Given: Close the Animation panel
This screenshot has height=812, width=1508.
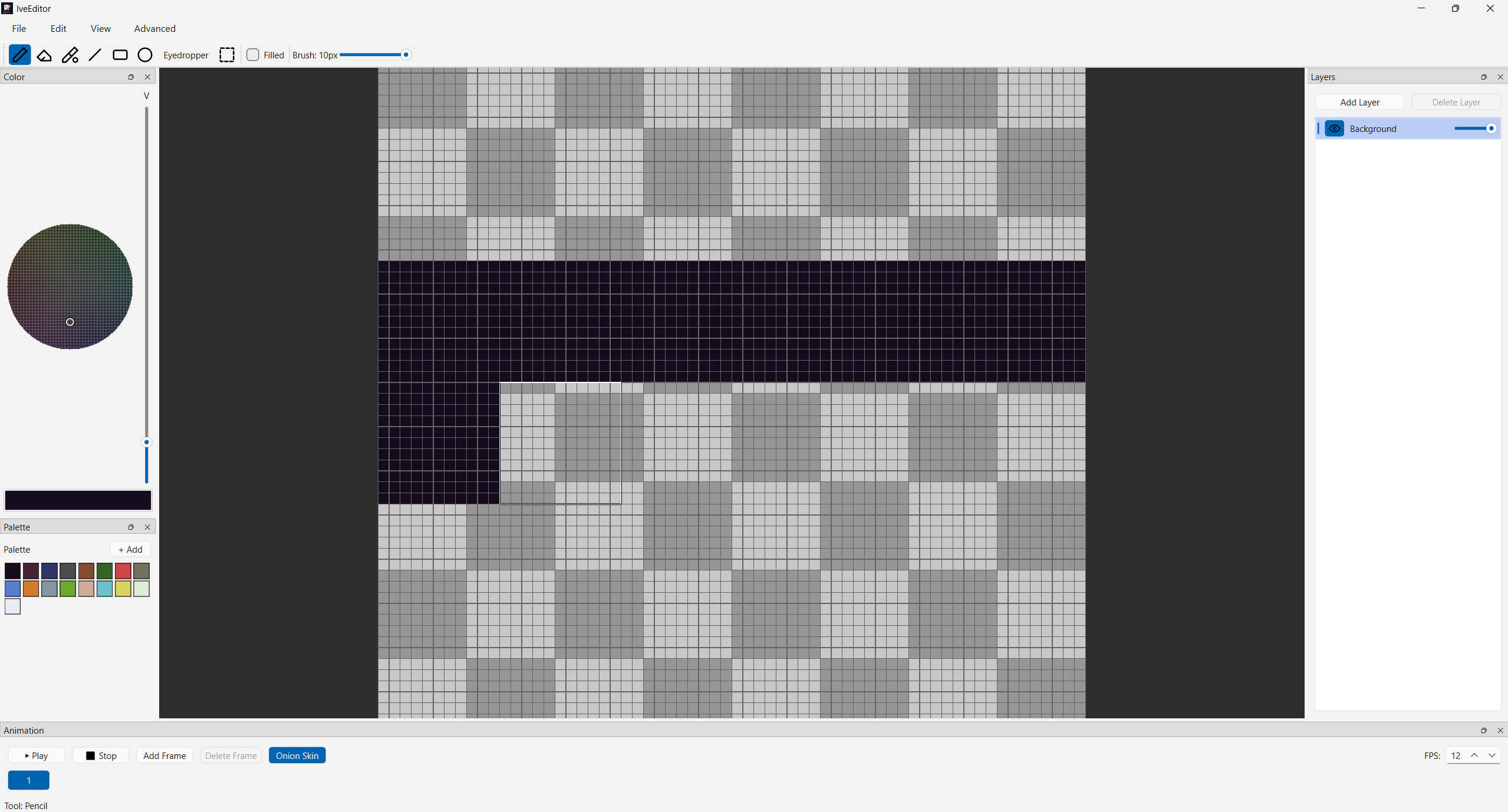Looking at the screenshot, I should [1500, 730].
